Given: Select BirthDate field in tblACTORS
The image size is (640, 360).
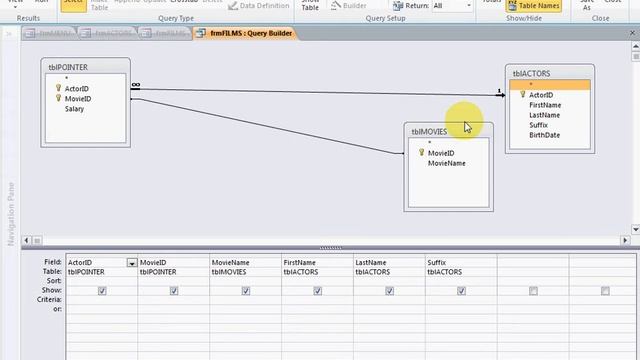Looking at the screenshot, I should click(x=544, y=135).
